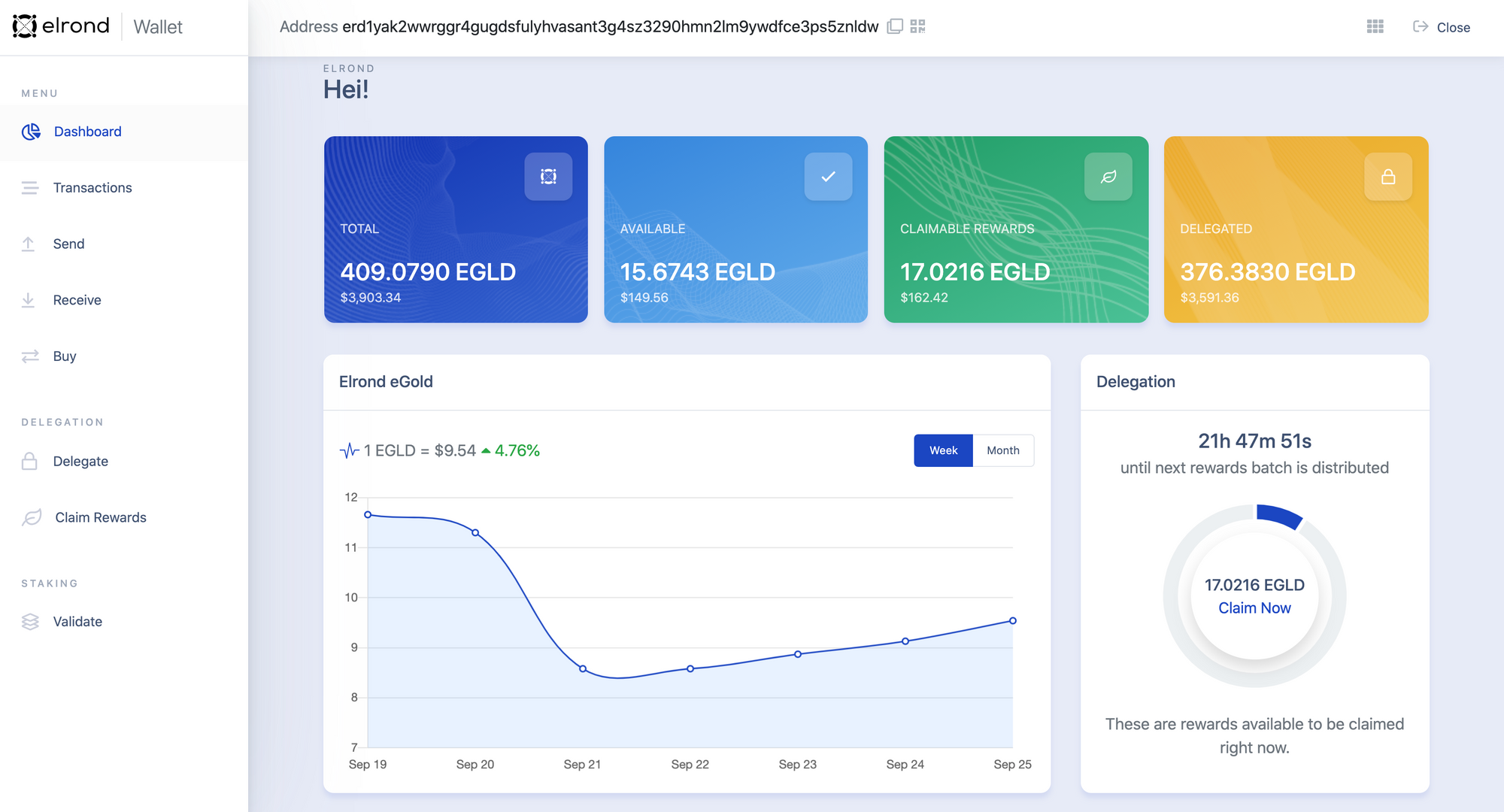Click the 17.0216 EGLD text inside the ring
The height and width of the screenshot is (812, 1504).
[x=1254, y=585]
